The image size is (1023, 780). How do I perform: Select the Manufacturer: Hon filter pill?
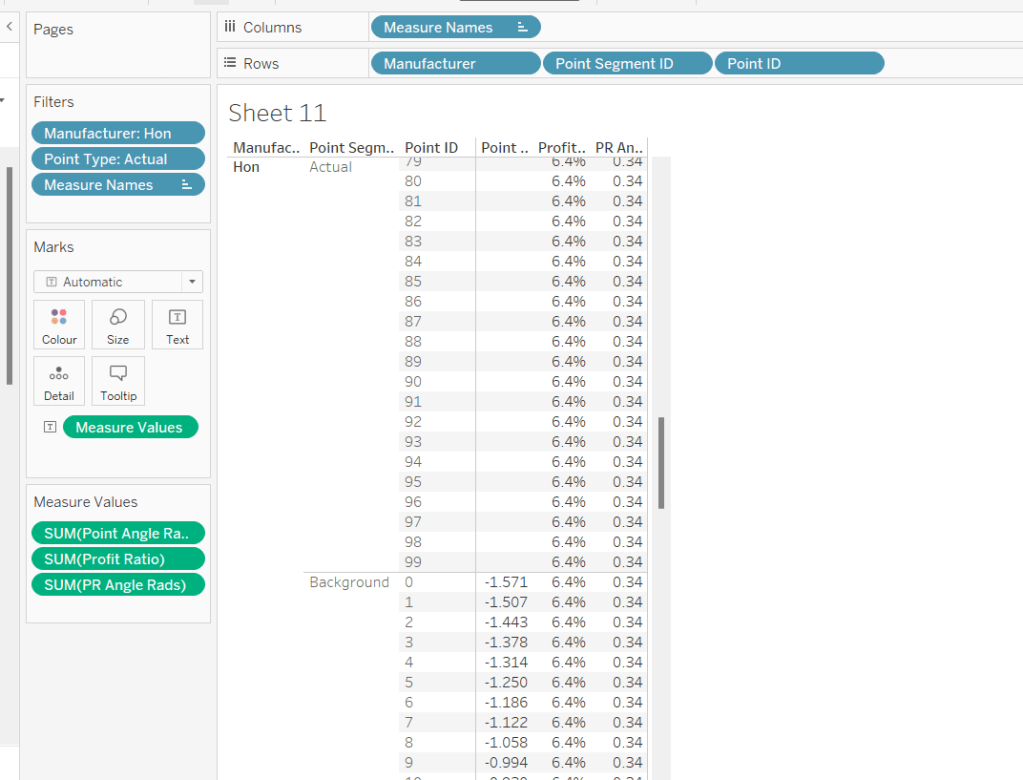(117, 133)
